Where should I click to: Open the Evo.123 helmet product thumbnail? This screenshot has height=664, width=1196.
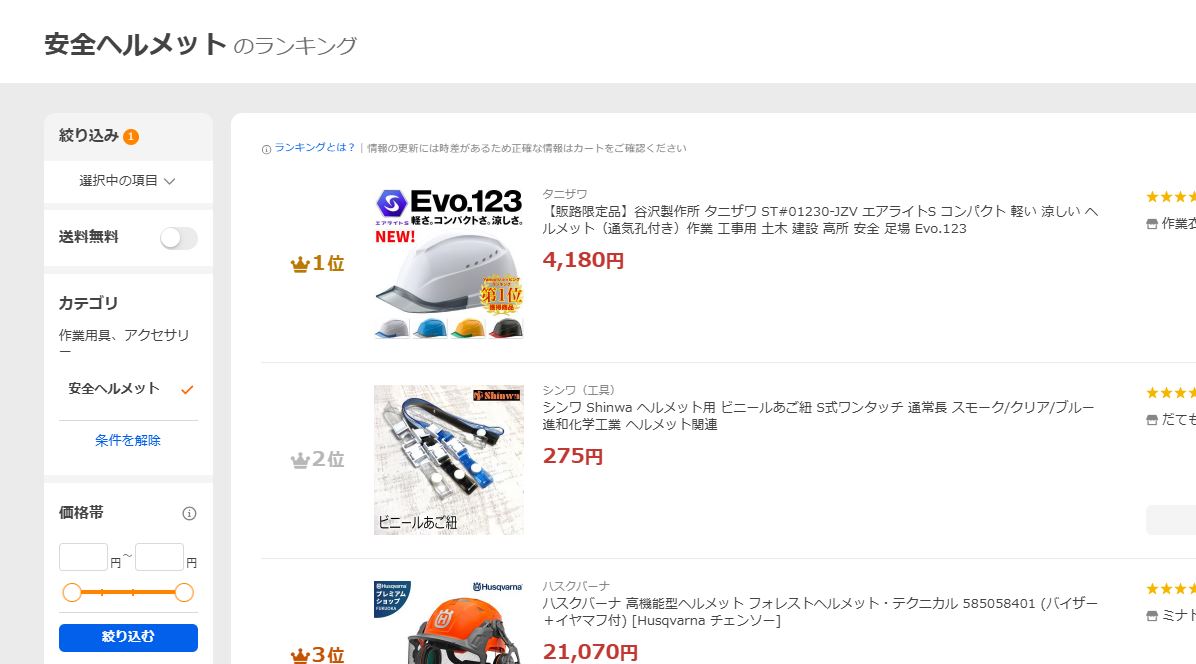click(x=448, y=264)
